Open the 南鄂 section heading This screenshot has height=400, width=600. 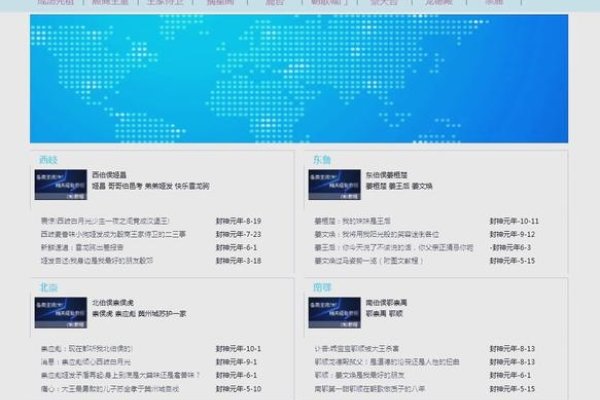(x=322, y=287)
